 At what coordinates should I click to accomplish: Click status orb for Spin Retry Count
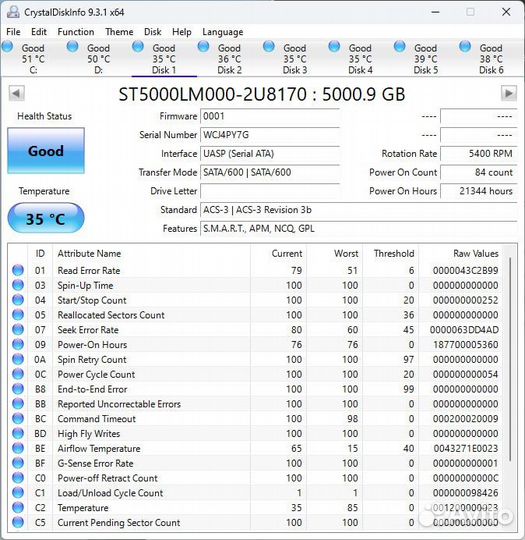(18, 359)
